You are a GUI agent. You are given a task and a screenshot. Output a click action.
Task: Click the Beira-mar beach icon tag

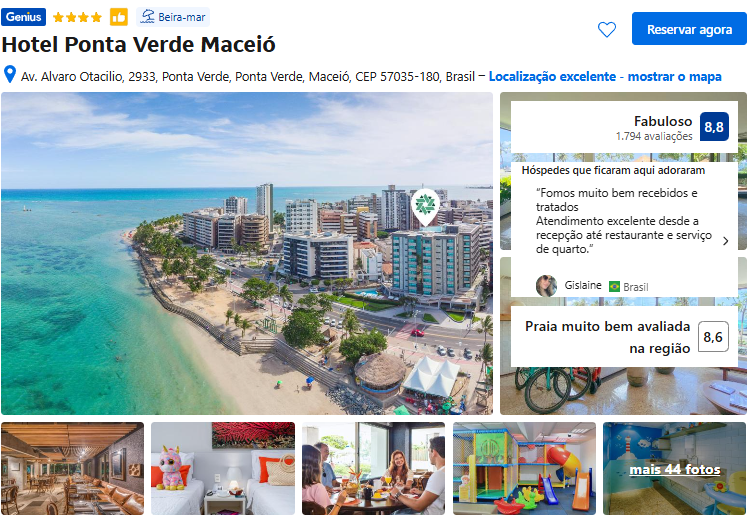pyautogui.click(x=173, y=17)
